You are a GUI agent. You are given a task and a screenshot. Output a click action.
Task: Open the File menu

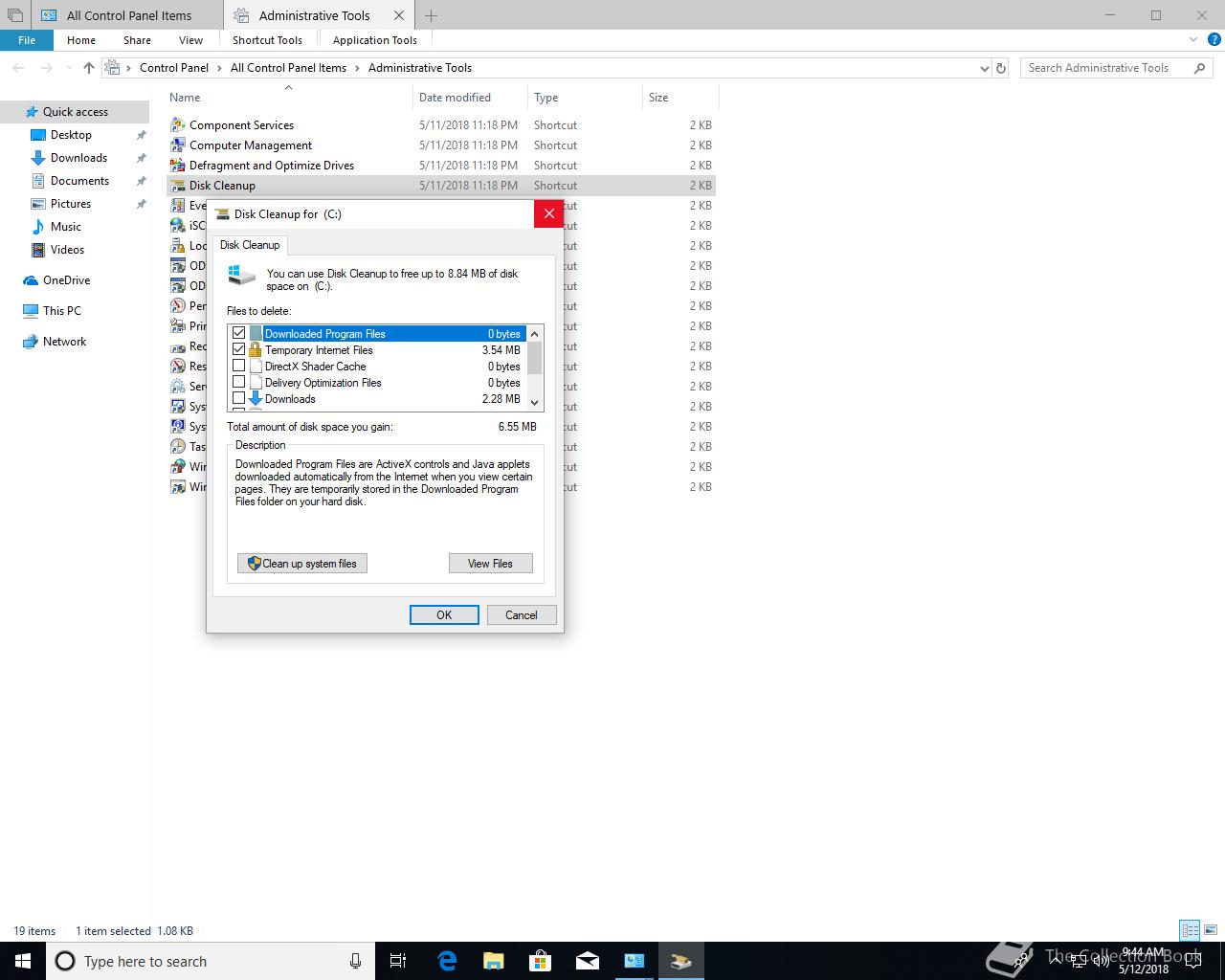coord(27,40)
